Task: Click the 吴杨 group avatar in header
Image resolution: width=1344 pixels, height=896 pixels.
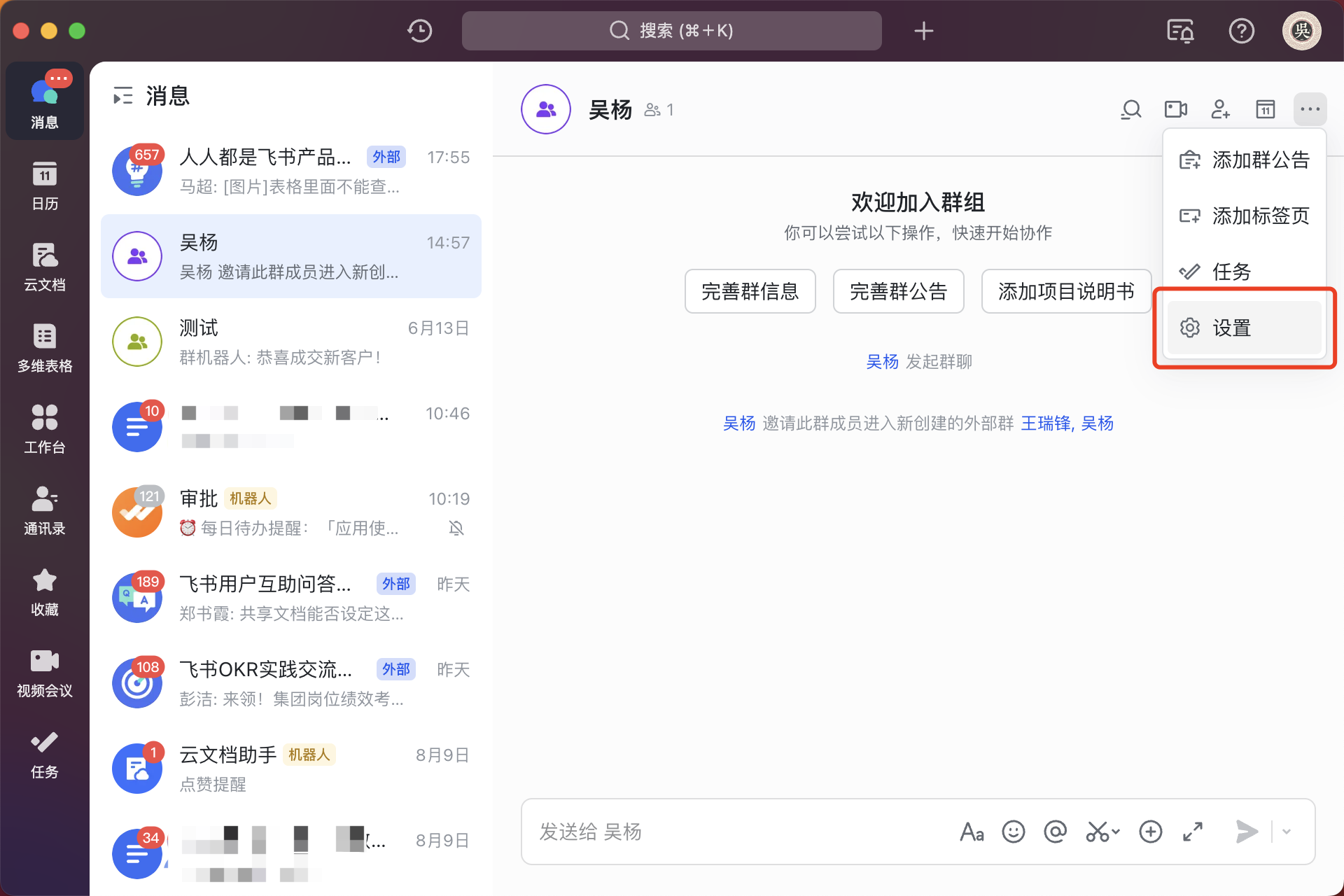Action: point(546,109)
